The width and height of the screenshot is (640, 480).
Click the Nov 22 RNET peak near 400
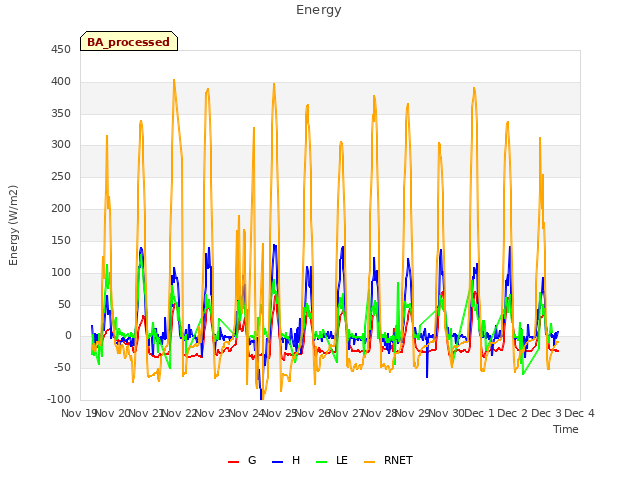pos(174,80)
